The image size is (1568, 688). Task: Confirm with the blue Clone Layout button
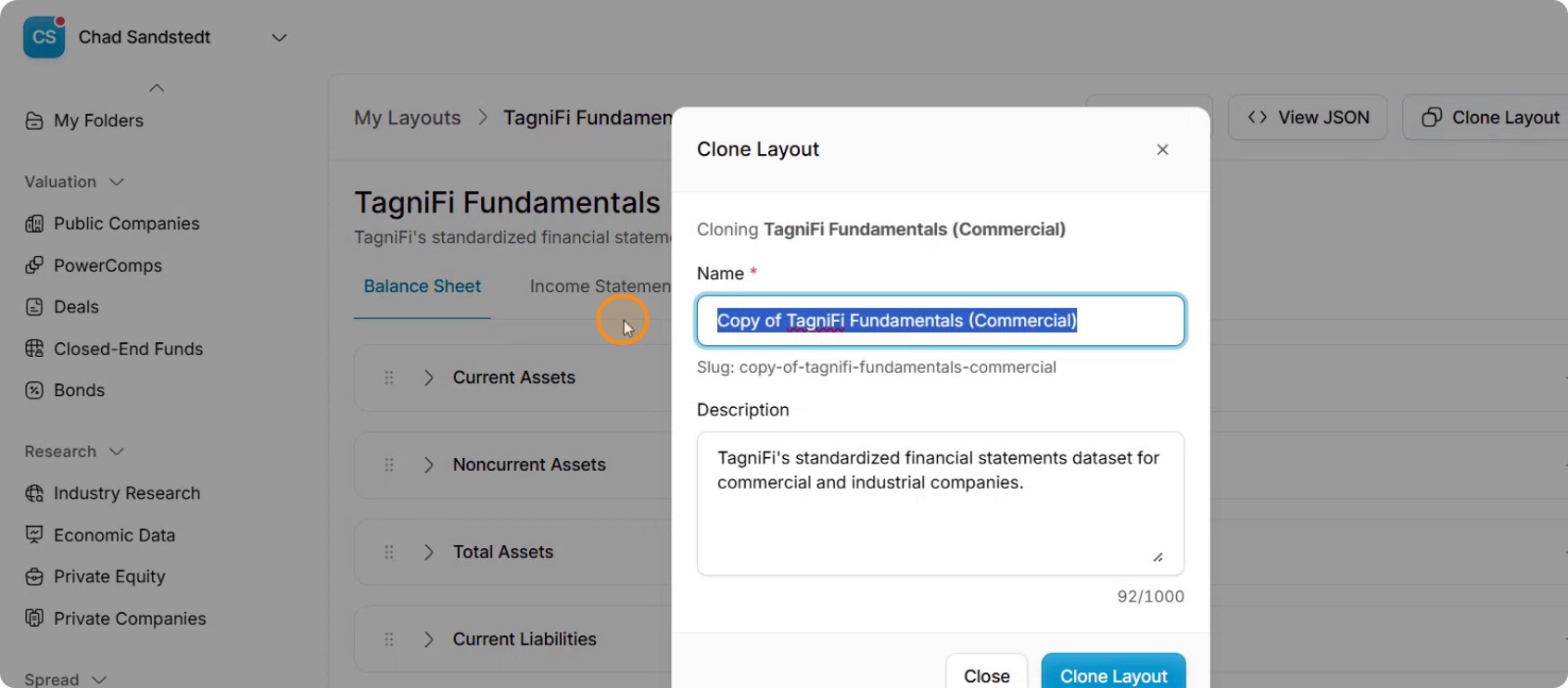pos(1114,674)
